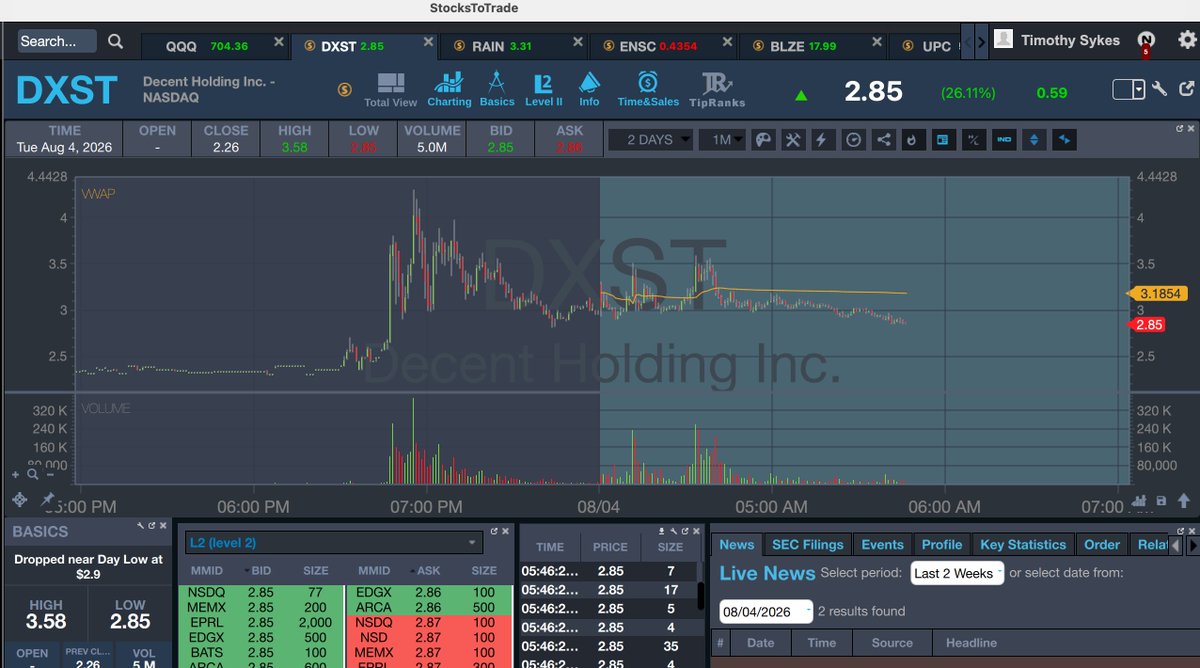Zoom in the chart with plus icon
The image size is (1200, 668).
[x=16, y=474]
